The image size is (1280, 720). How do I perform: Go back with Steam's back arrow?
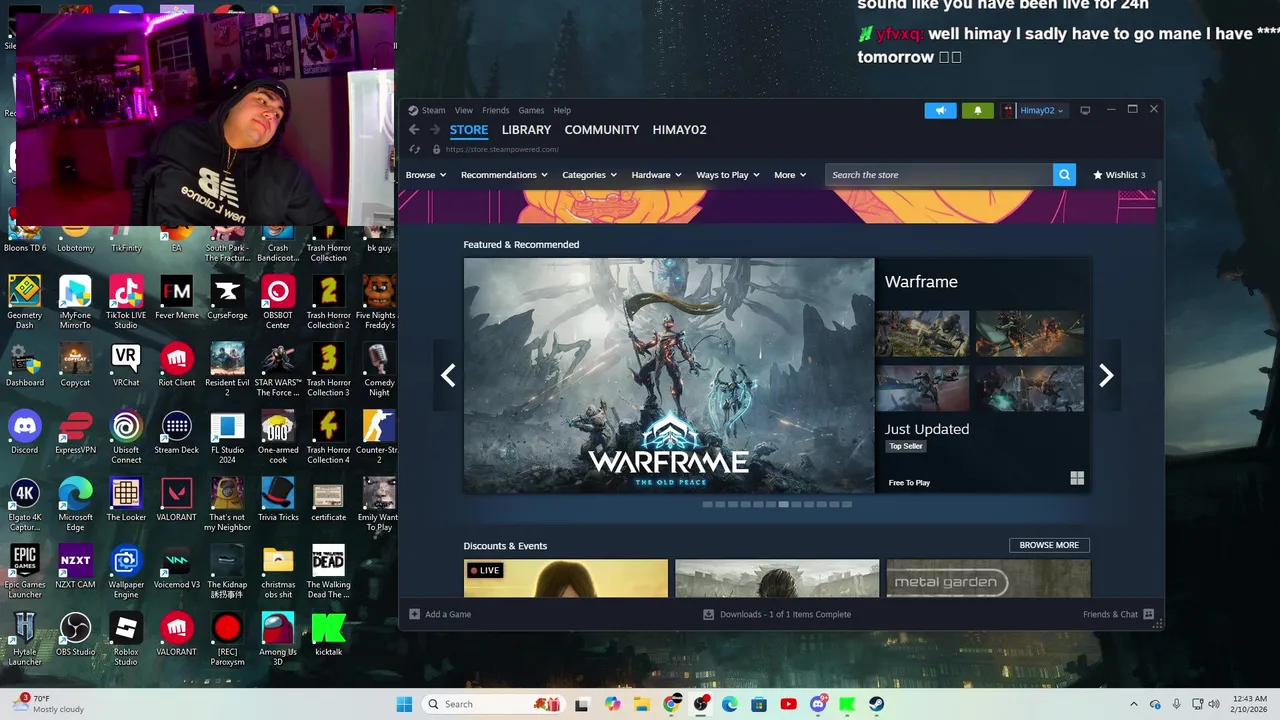tap(414, 130)
